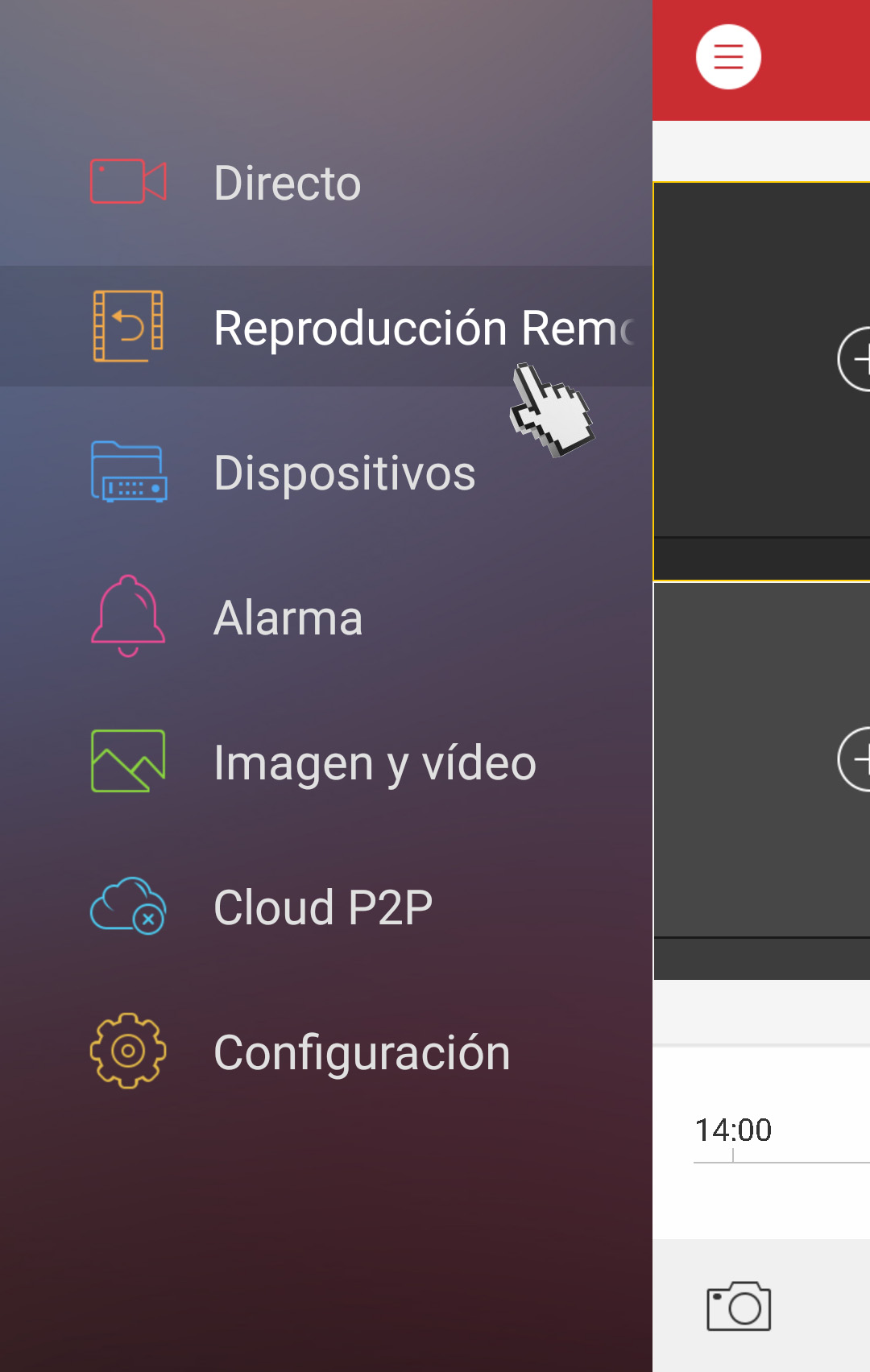Add a camera to the lower video pane
The image size is (870, 1372).
(855, 759)
